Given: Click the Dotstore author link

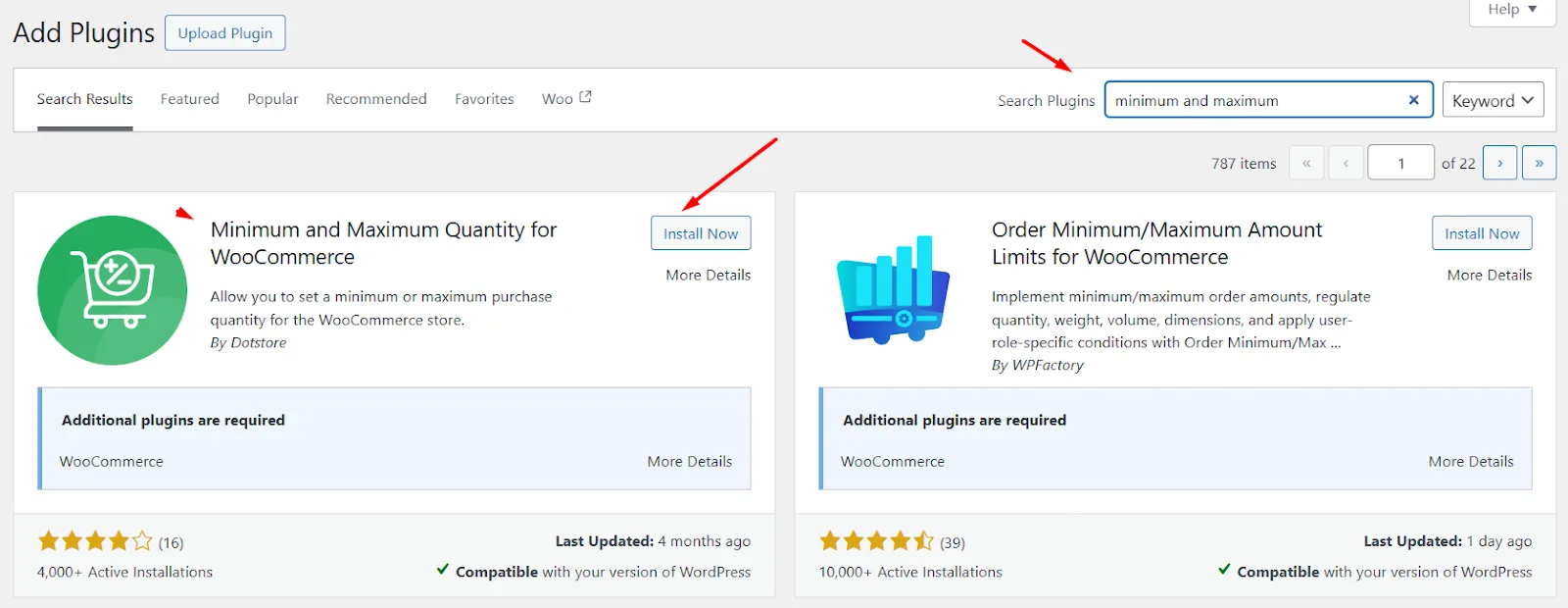Looking at the screenshot, I should [258, 342].
